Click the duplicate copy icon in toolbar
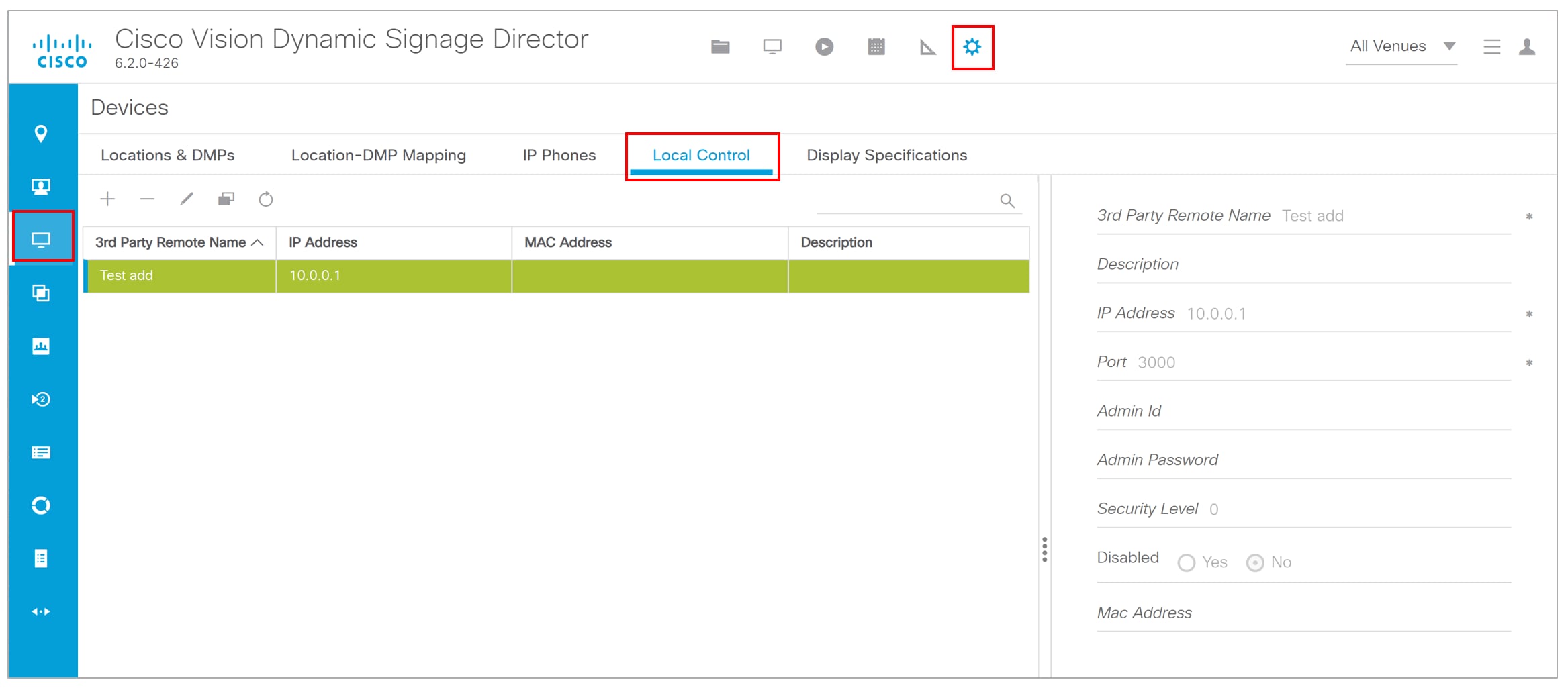This screenshot has width=1568, height=688. pyautogui.click(x=226, y=199)
